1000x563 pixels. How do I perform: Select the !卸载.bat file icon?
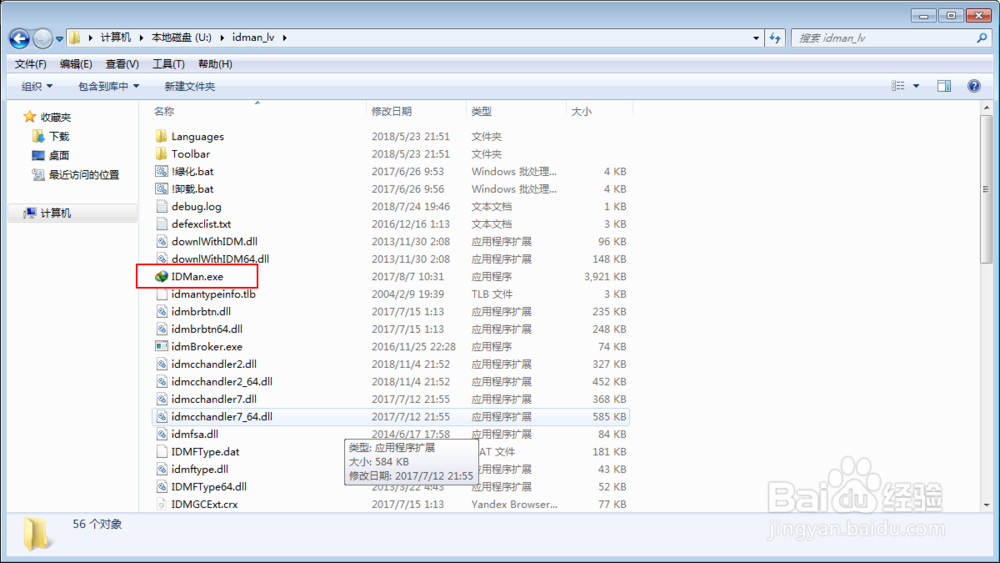click(161, 189)
